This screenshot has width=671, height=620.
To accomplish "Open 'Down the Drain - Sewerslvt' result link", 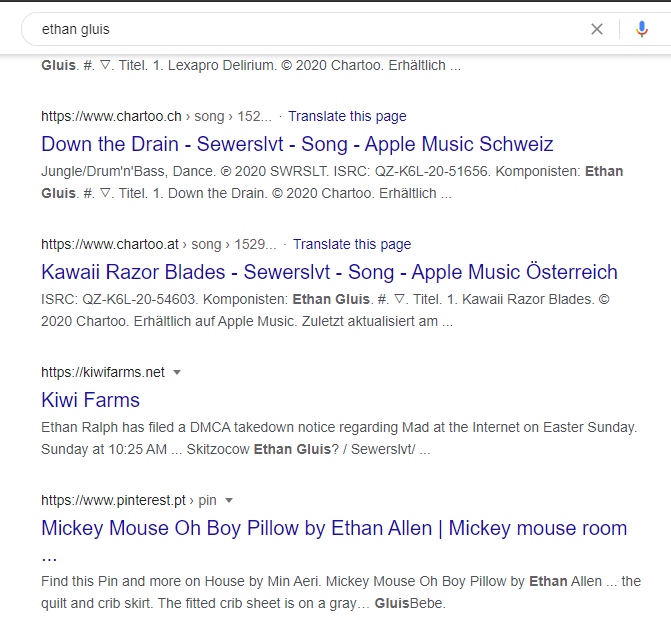I will 297,144.
